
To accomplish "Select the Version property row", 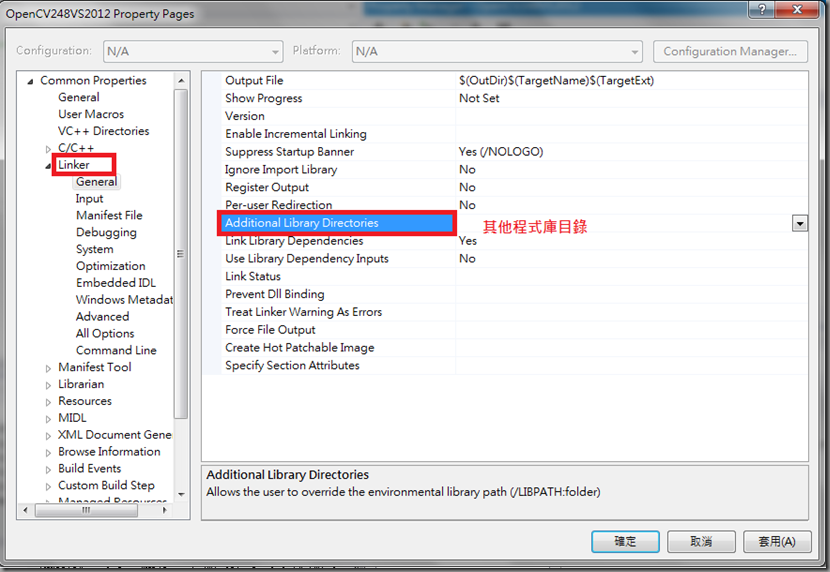I will point(515,116).
